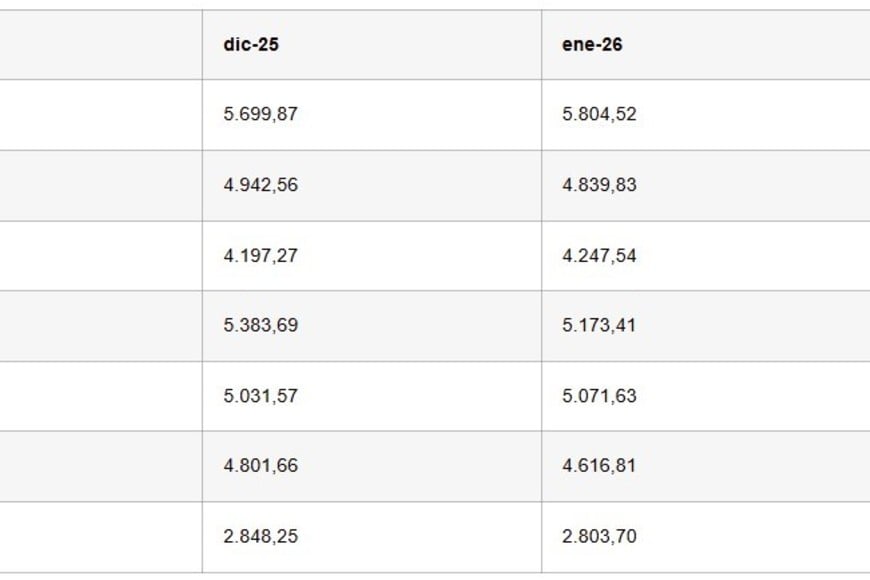This screenshot has width=870, height=580.
Task: Select the empty first-column cell beside 5.383,69
Action: click(x=100, y=325)
